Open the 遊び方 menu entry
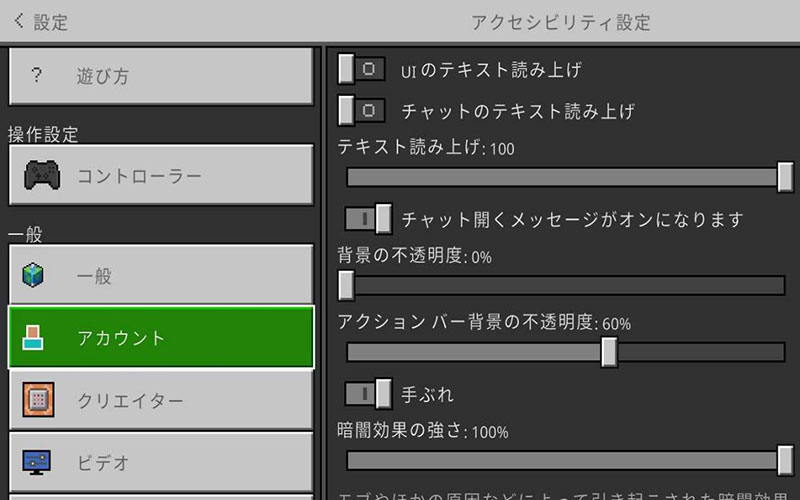 160,76
